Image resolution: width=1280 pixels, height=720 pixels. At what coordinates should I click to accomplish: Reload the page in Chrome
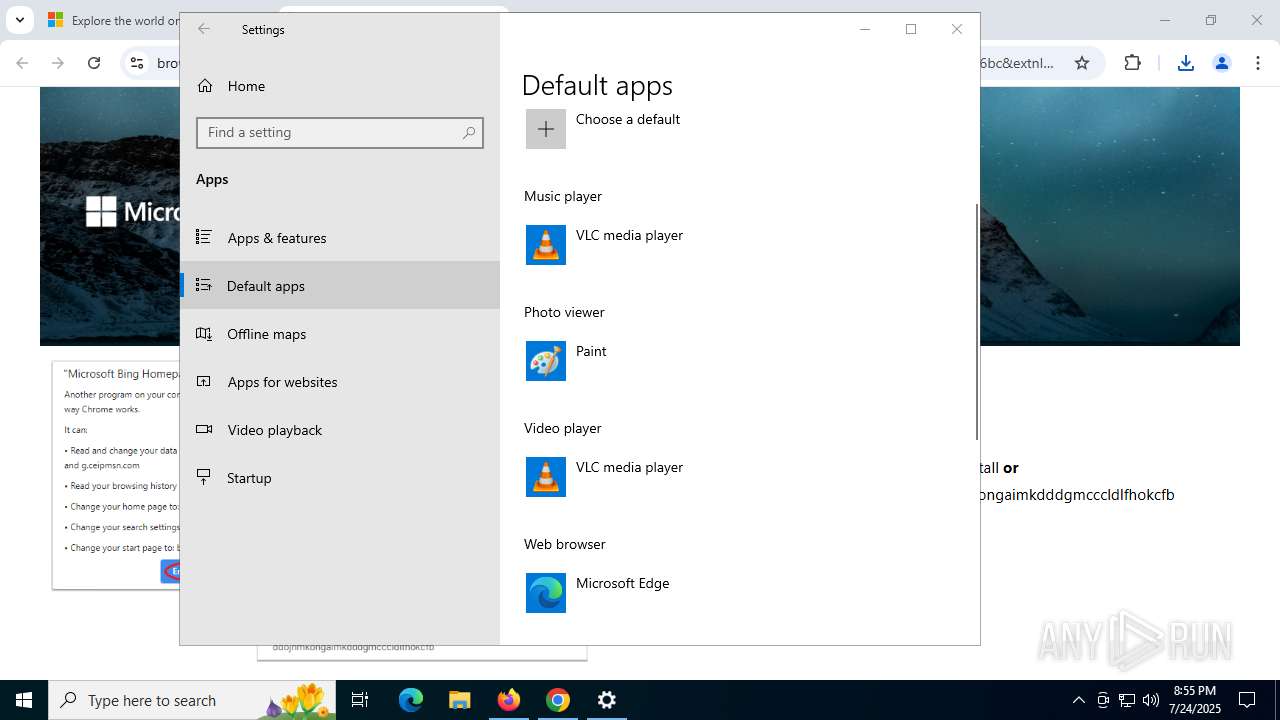[x=94, y=63]
